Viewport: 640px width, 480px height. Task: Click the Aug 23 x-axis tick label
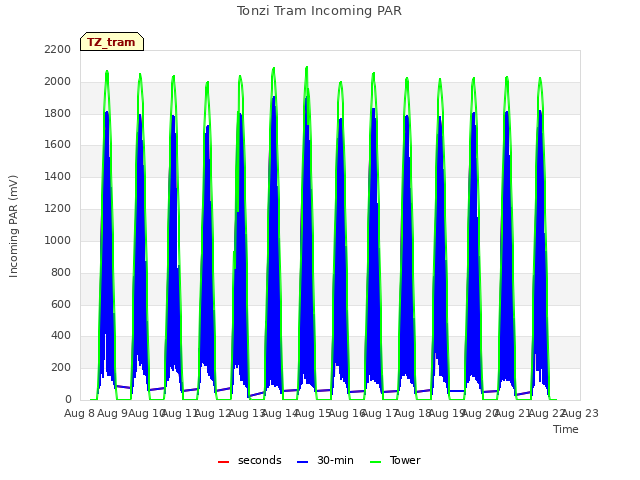[580, 413]
